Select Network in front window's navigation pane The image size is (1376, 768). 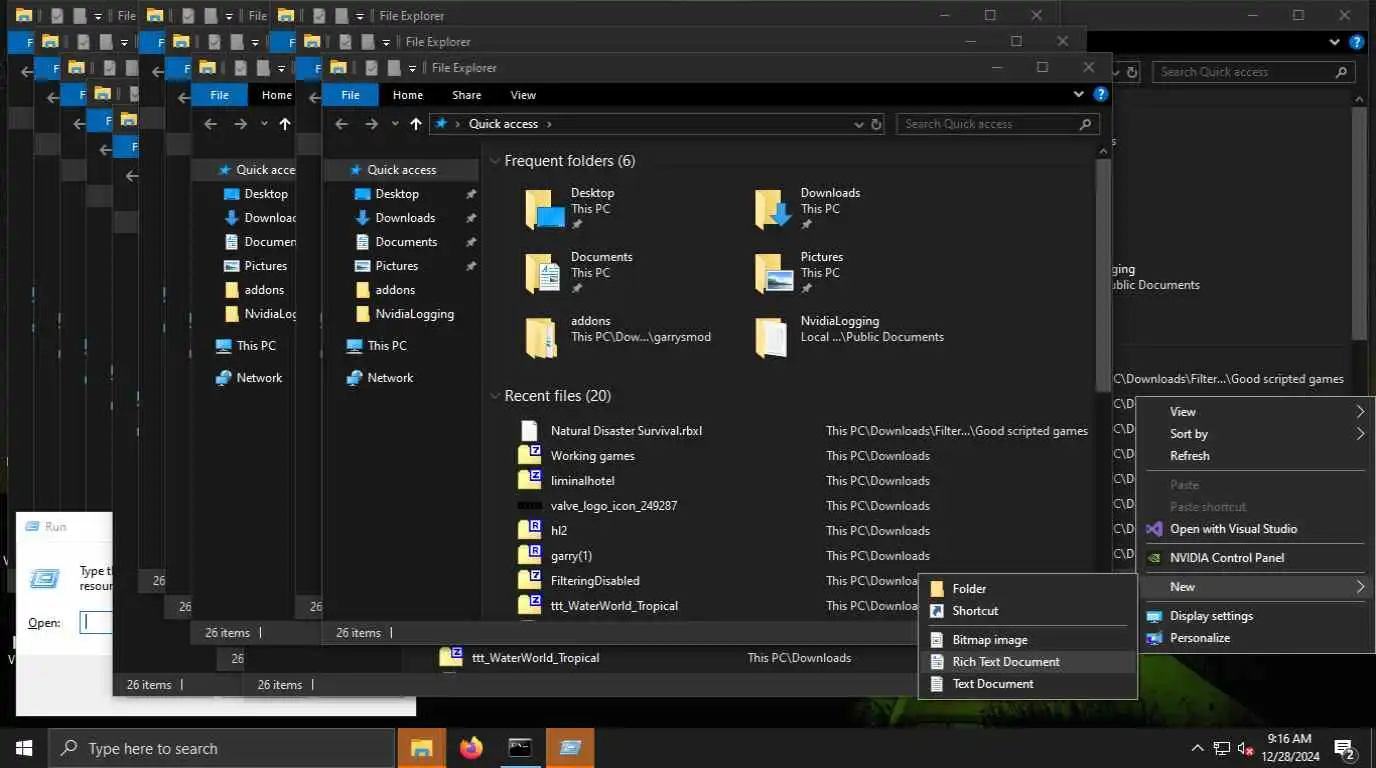click(x=390, y=378)
